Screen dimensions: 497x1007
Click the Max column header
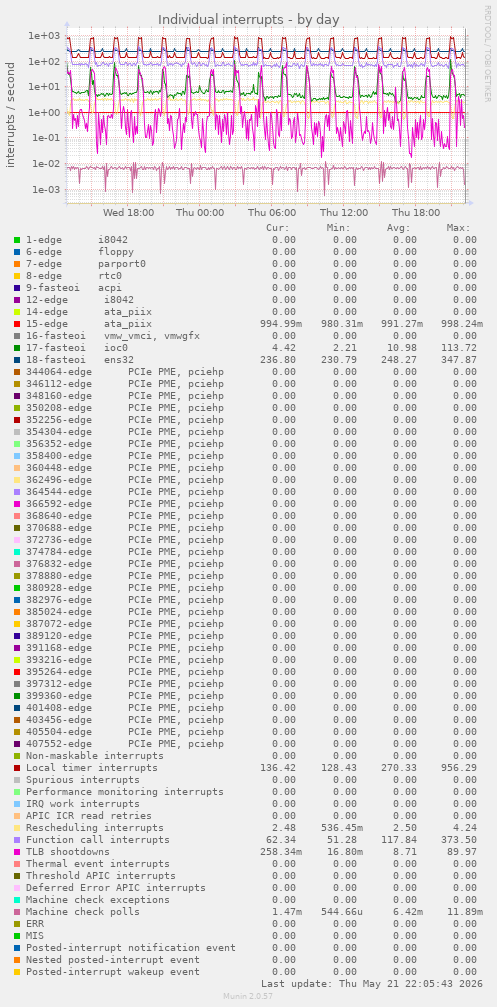tap(458, 228)
